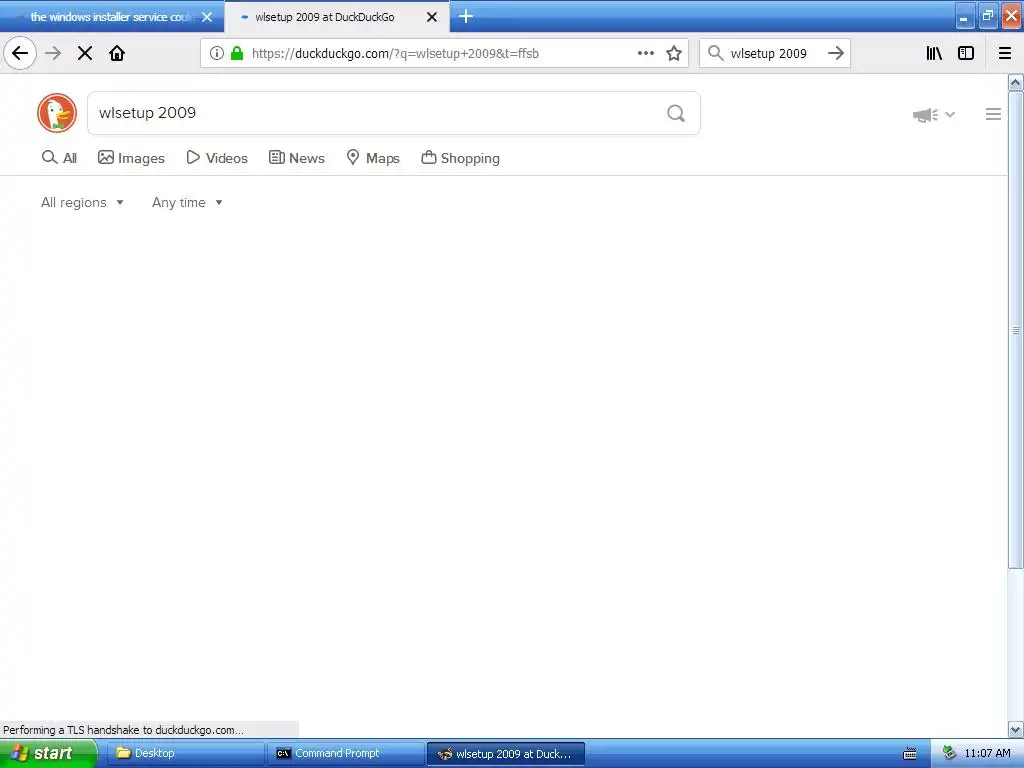Image resolution: width=1024 pixels, height=768 pixels.
Task: Open the DuckDuckGo side menu icon
Action: (993, 114)
